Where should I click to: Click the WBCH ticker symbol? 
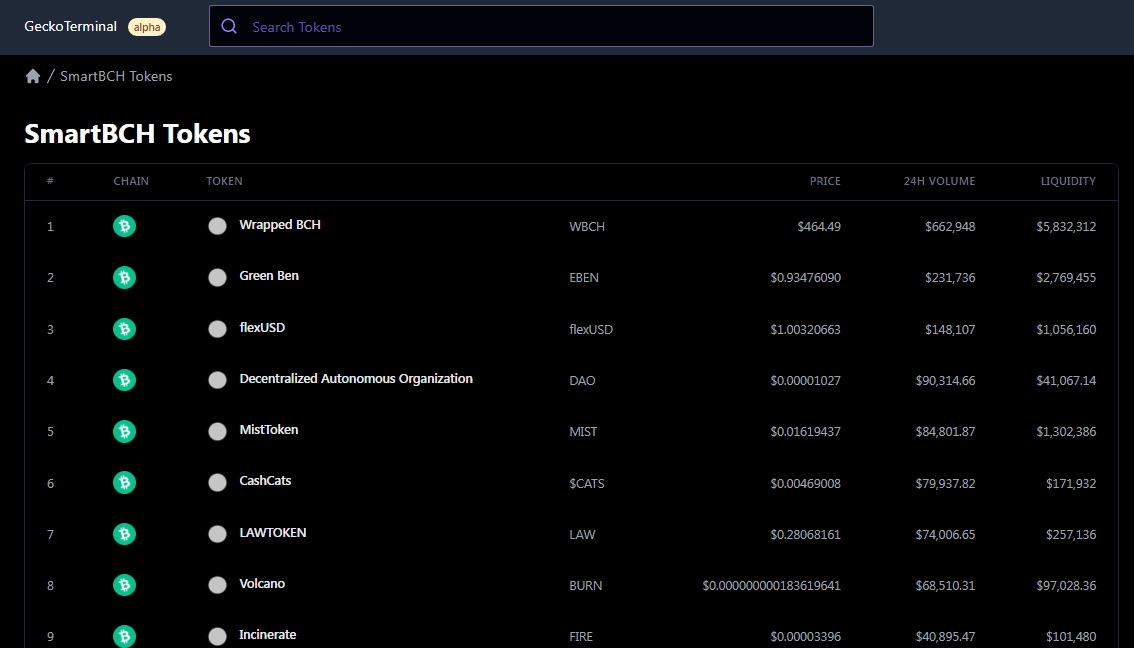pos(587,226)
